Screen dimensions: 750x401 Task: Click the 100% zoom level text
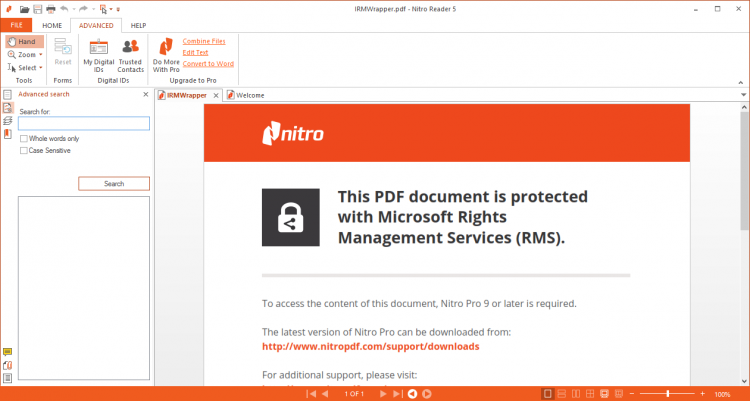pos(722,394)
